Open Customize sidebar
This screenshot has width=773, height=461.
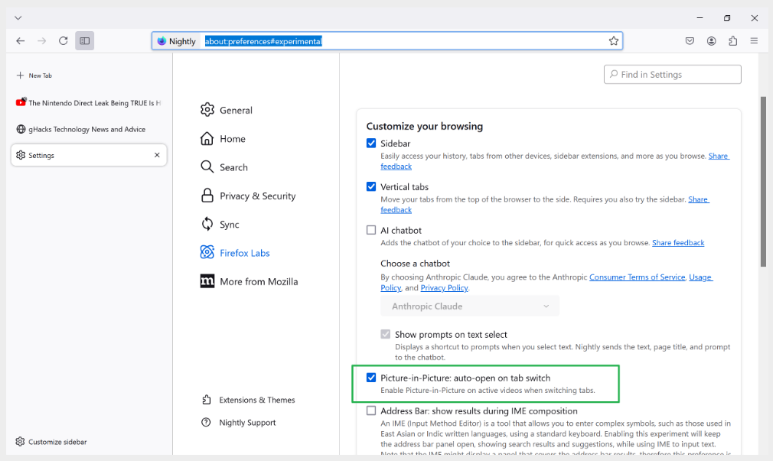click(51, 442)
